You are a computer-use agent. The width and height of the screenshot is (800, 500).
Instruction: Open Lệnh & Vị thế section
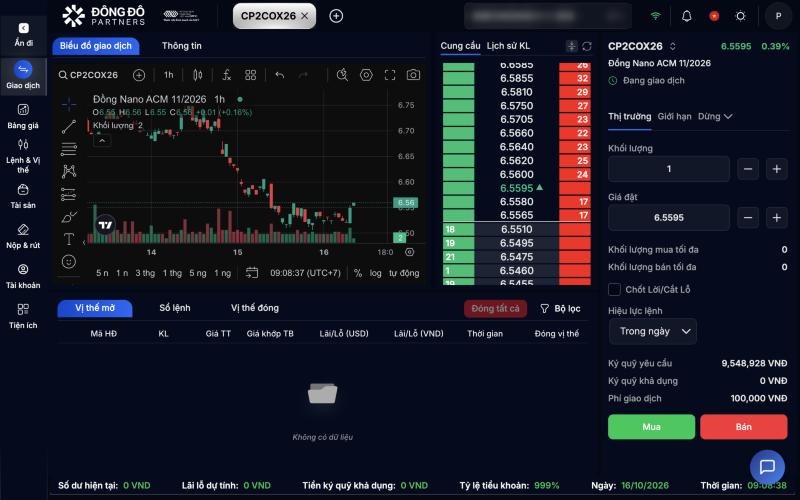[x=23, y=156]
